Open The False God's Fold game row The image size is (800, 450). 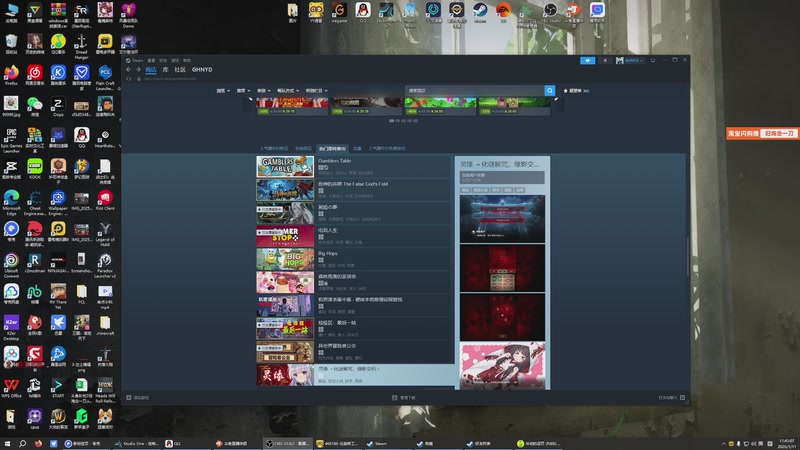(353, 190)
